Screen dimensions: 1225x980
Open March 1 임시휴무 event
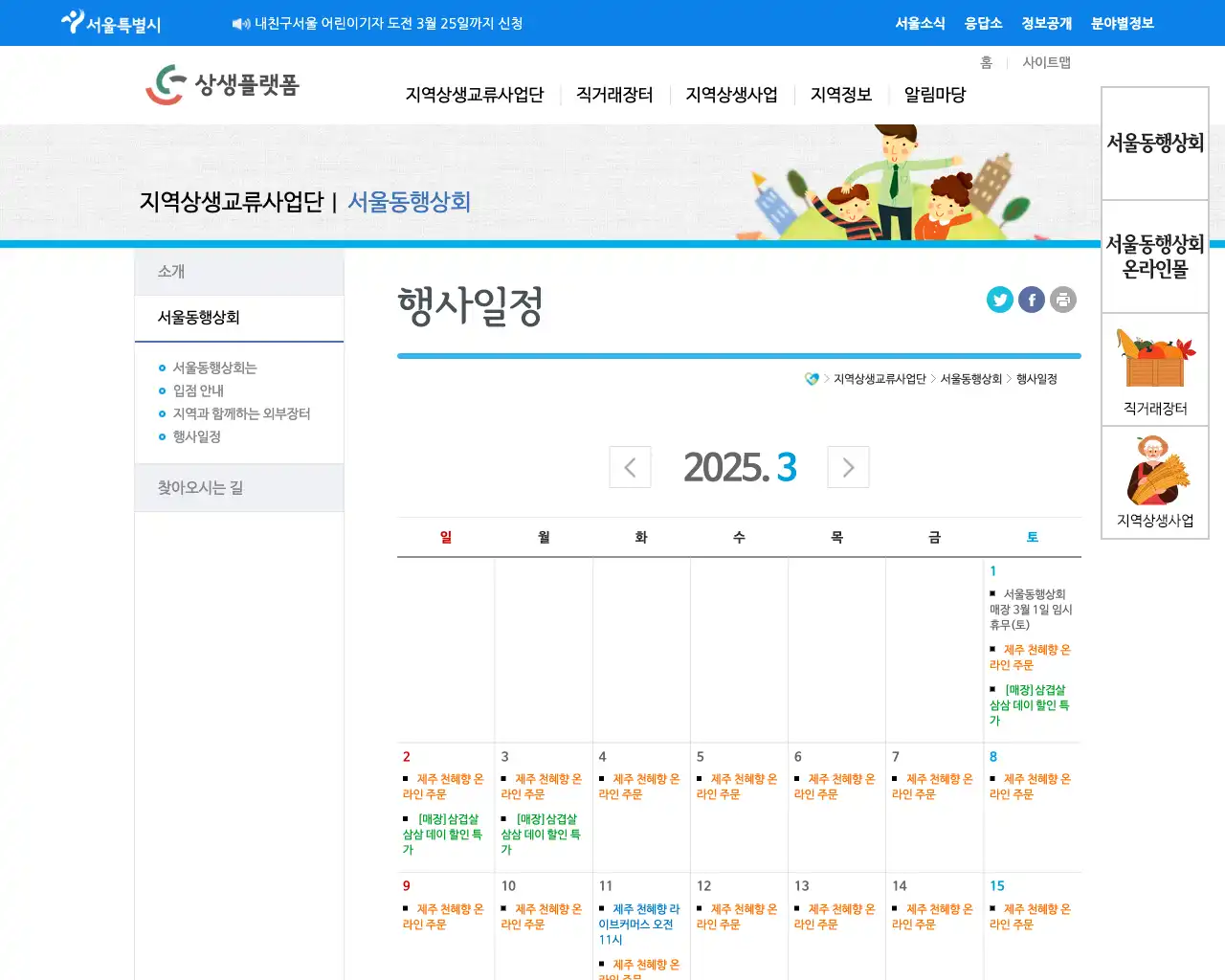(x=1031, y=610)
